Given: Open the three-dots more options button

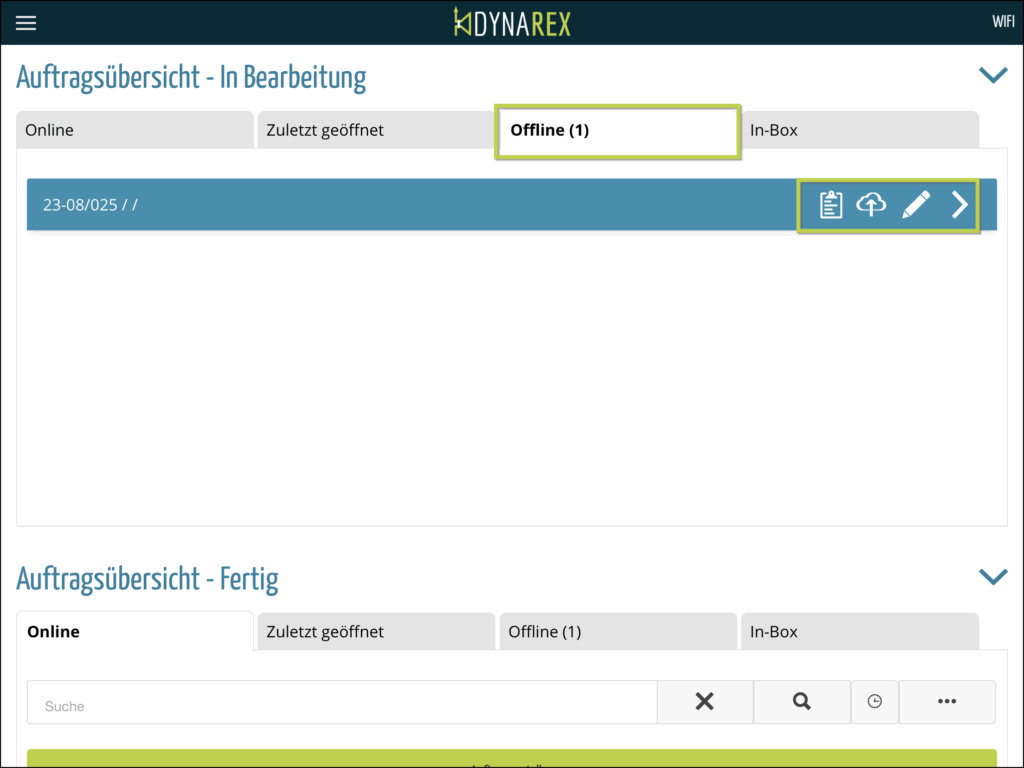Looking at the screenshot, I should click(947, 702).
